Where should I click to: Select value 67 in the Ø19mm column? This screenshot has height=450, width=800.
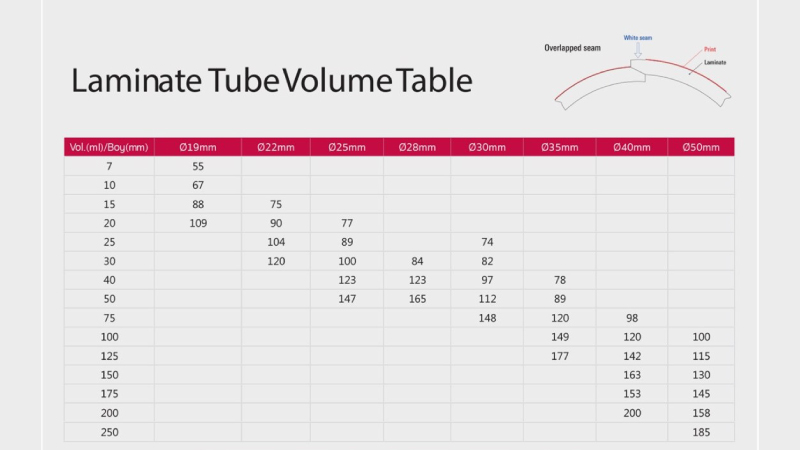[198, 185]
